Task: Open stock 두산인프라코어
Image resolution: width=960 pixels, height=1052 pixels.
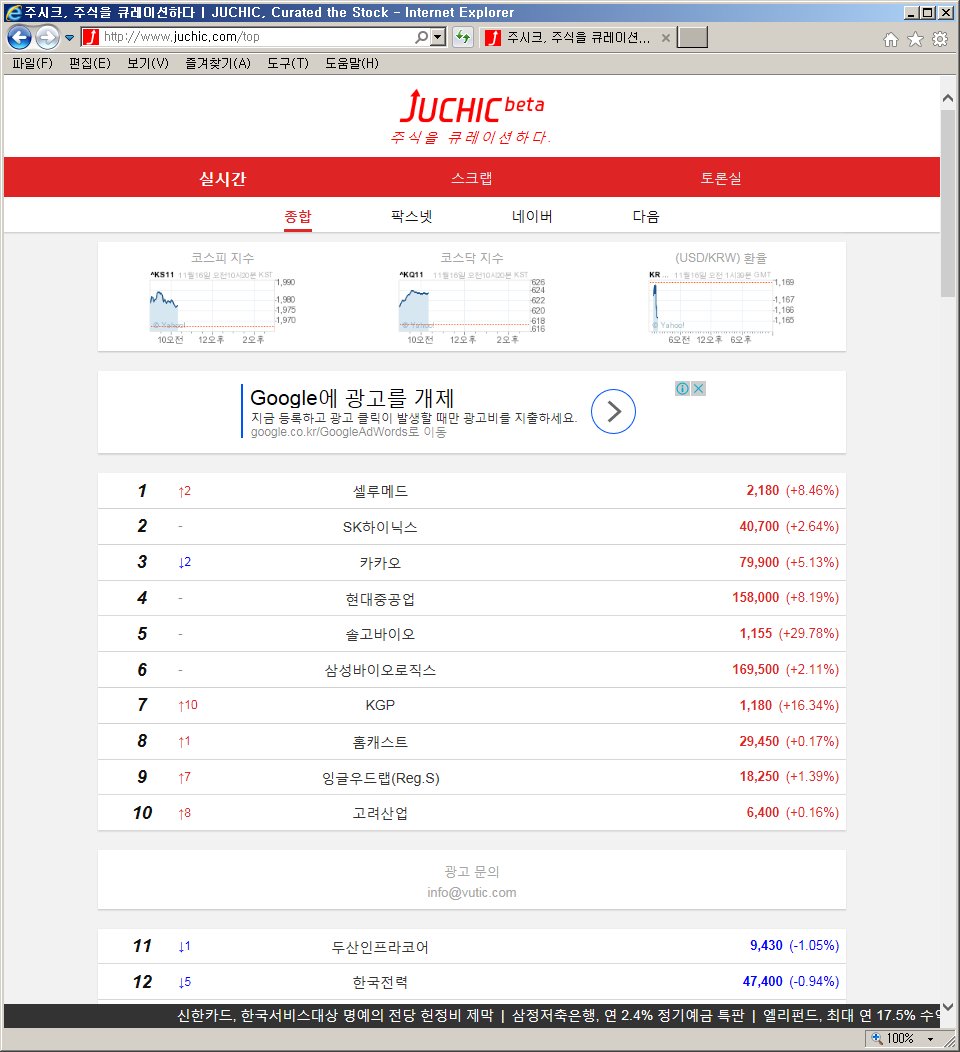Action: [x=380, y=947]
